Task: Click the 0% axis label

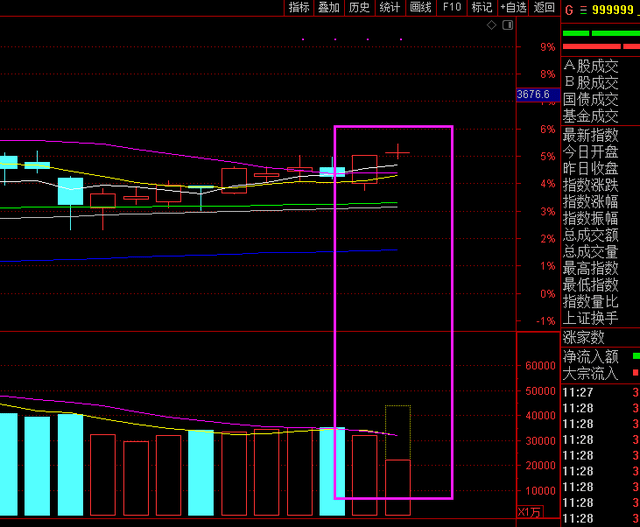Action: click(548, 294)
